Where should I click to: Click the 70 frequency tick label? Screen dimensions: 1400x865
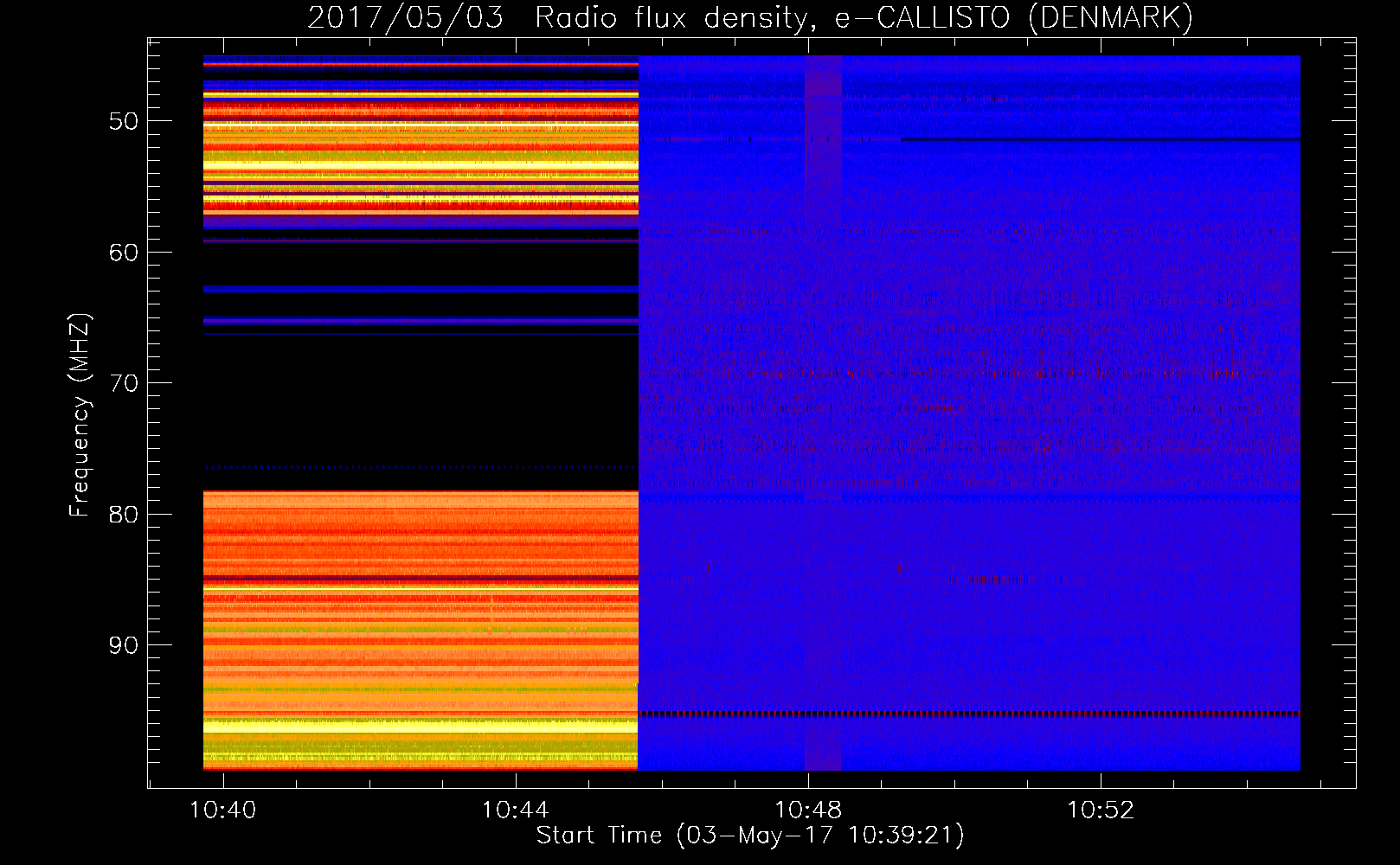point(124,383)
